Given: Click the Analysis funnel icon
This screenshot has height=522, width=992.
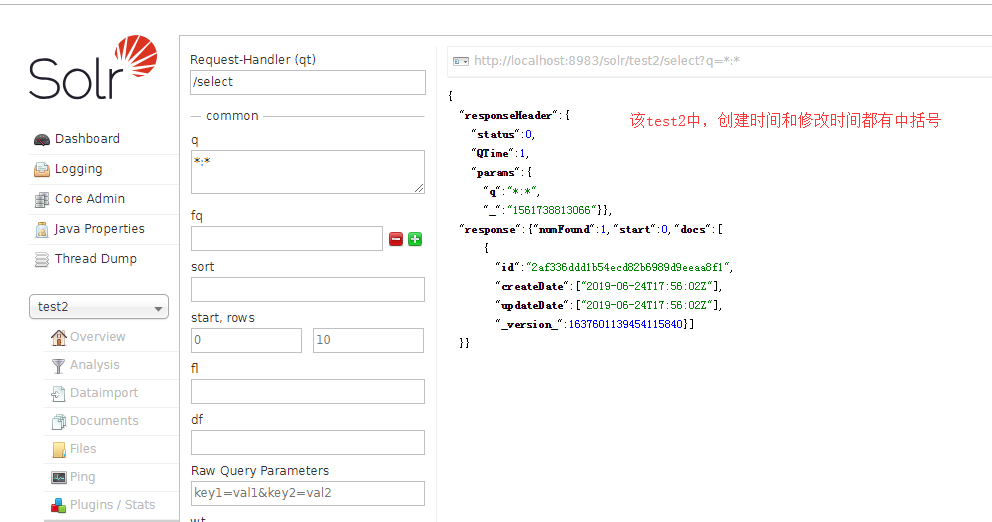Looking at the screenshot, I should click(x=58, y=366).
